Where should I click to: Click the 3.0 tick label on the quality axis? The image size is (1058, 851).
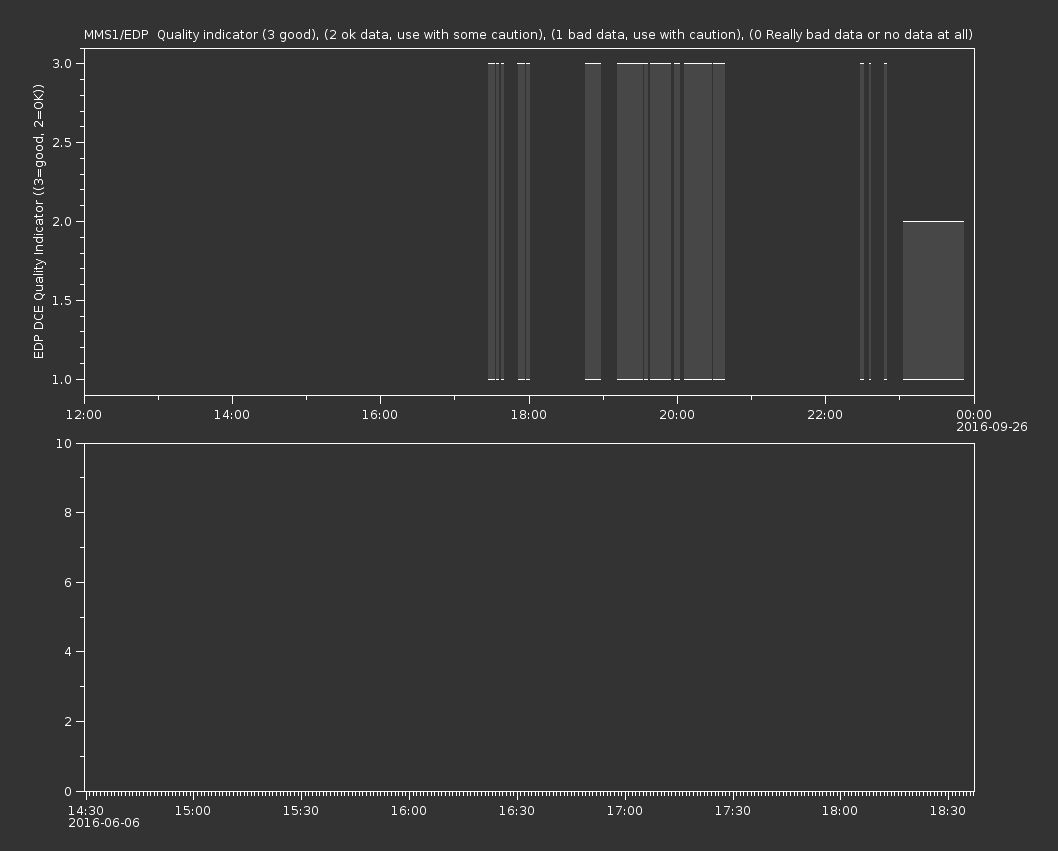click(62, 63)
